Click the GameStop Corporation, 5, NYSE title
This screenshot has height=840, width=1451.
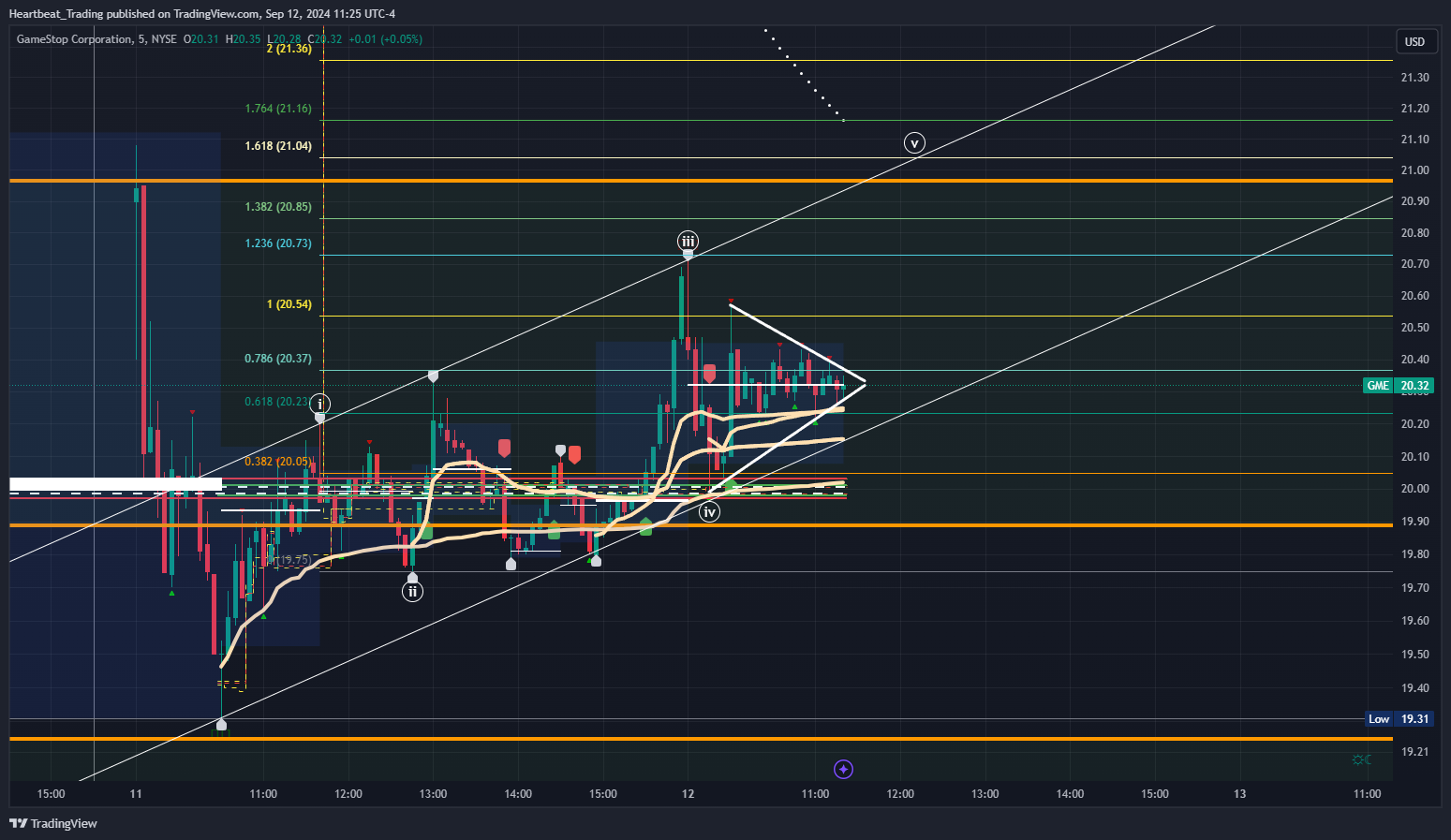coord(96,39)
